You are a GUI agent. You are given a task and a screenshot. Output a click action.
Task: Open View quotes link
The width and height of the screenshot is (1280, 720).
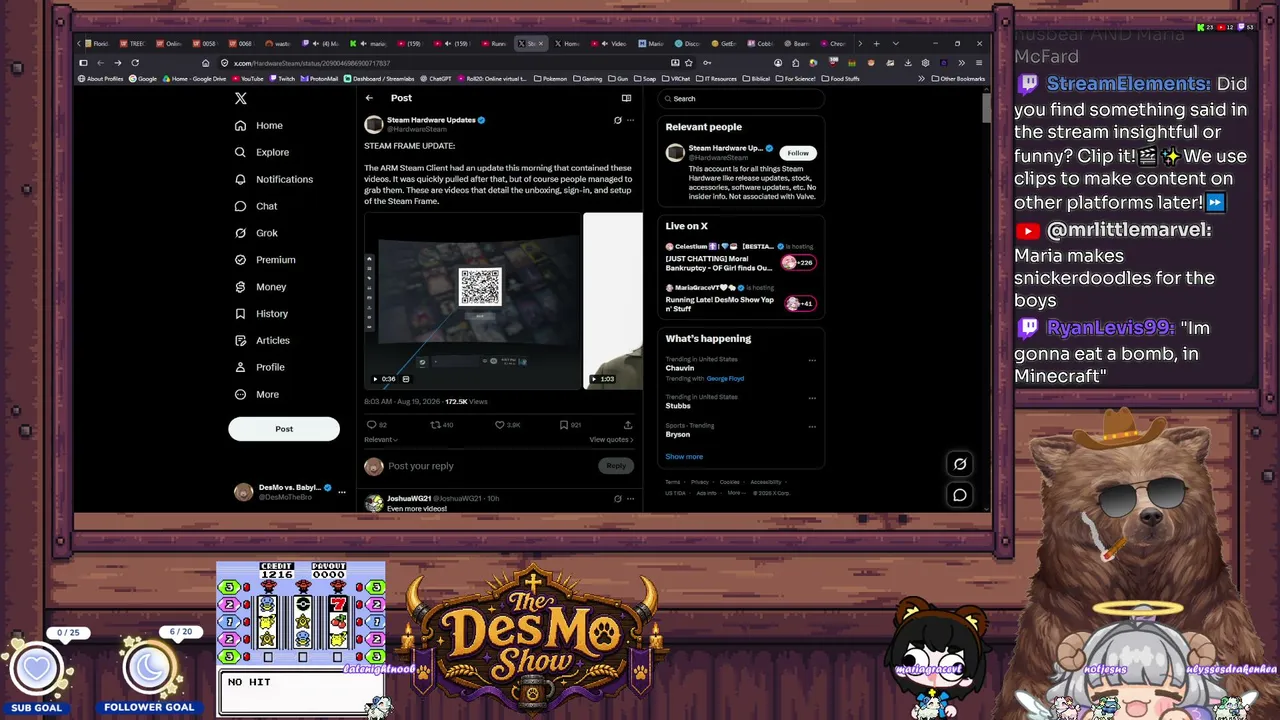point(611,440)
